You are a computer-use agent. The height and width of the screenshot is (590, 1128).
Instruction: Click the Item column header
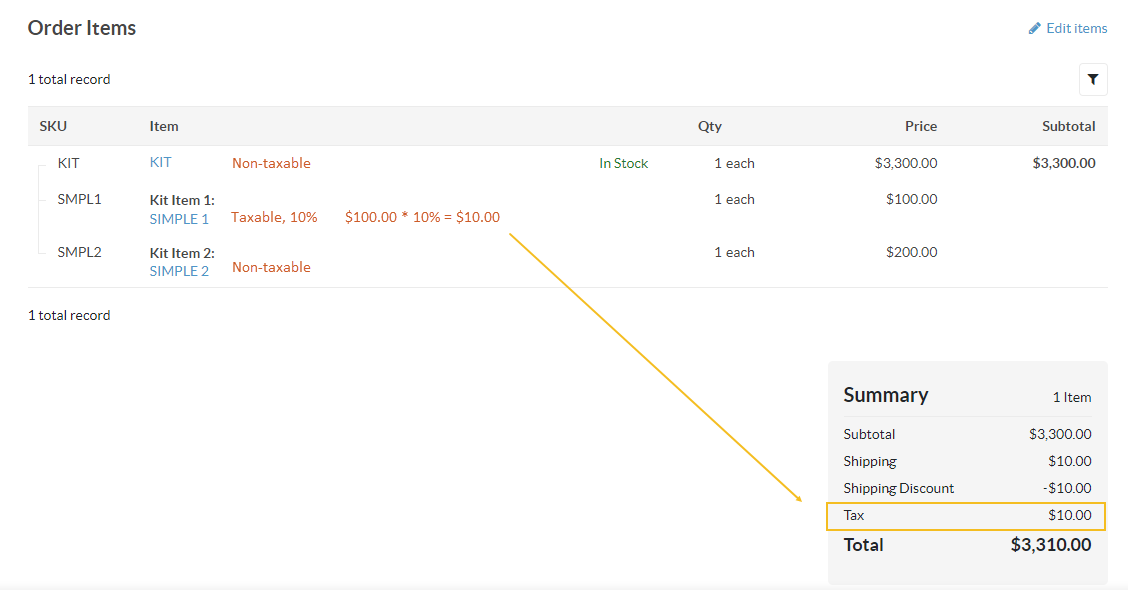pyautogui.click(x=164, y=126)
